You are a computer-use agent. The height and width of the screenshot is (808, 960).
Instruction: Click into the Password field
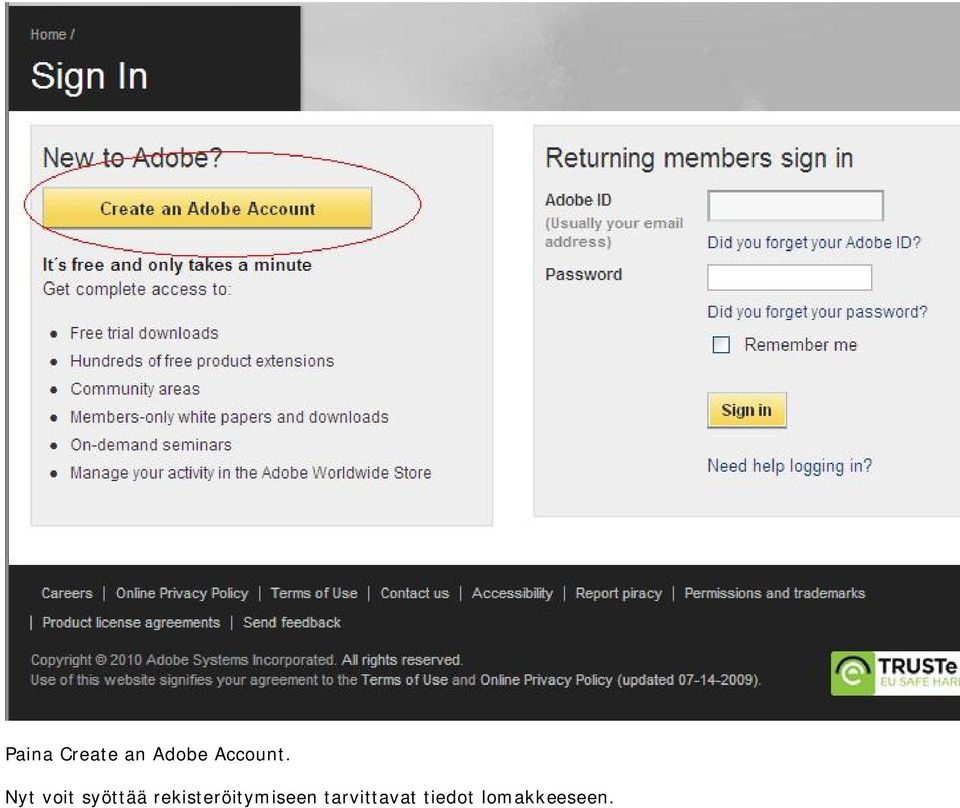[789, 277]
